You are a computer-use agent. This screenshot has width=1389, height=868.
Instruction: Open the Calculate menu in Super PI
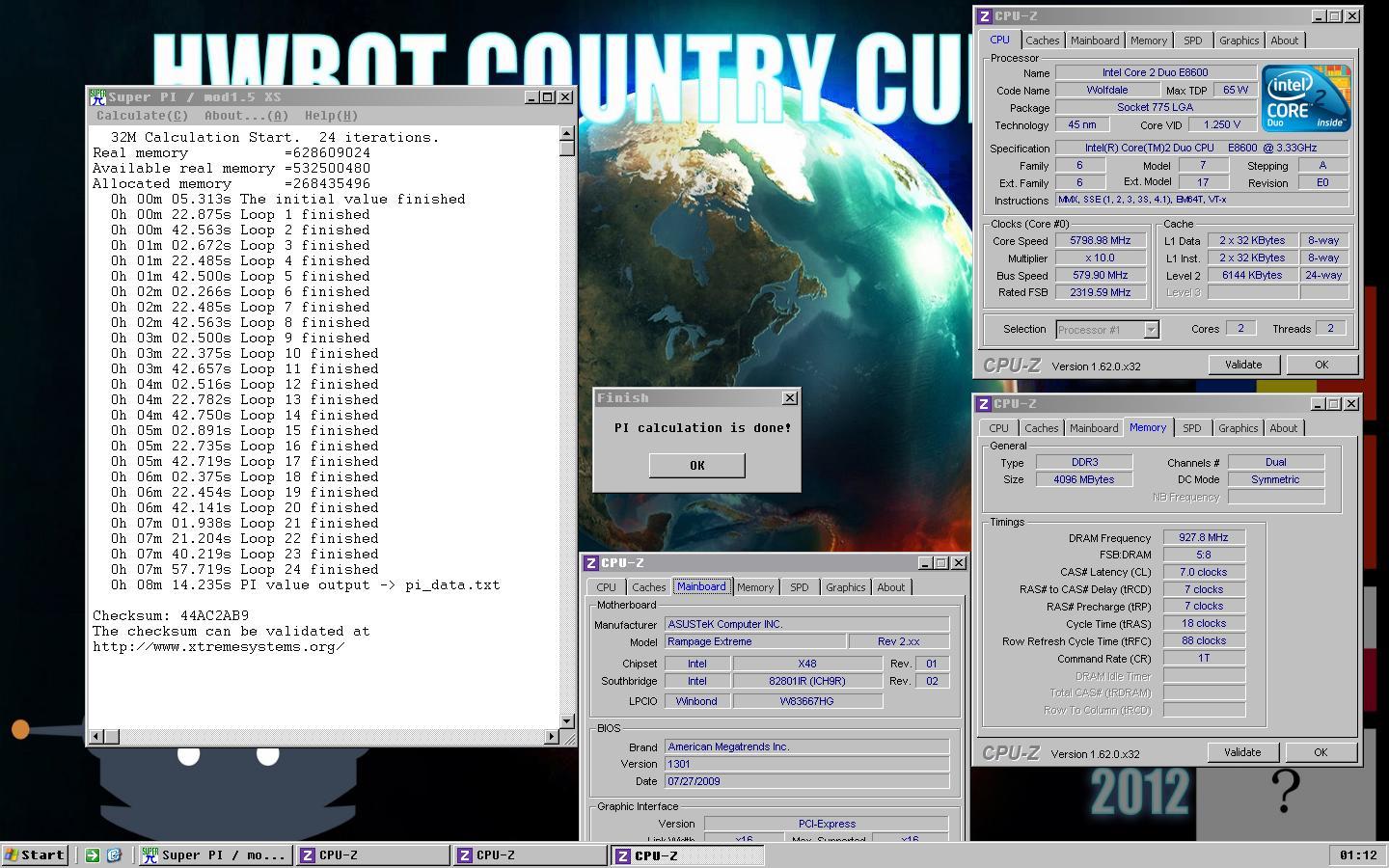(142, 116)
